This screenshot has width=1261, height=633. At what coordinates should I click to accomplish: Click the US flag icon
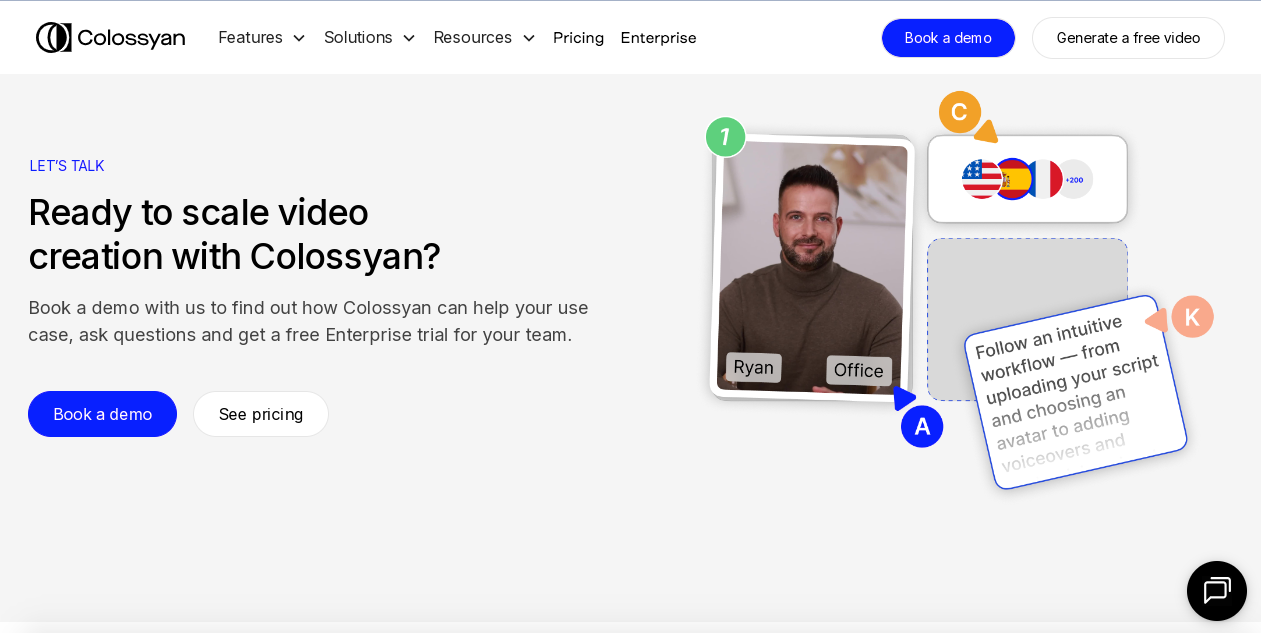pyautogui.click(x=980, y=179)
